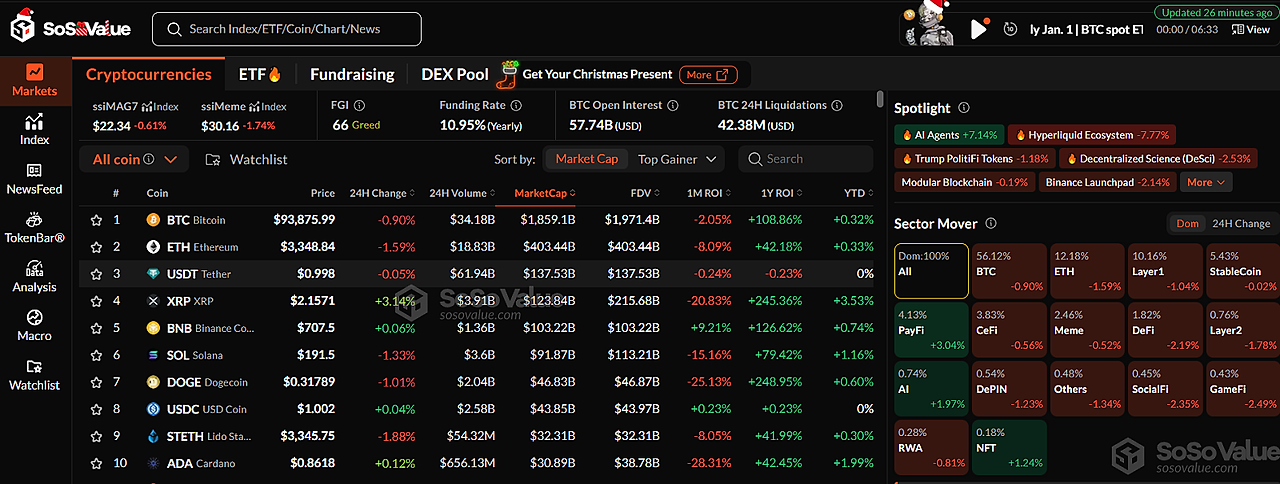The height and width of the screenshot is (484, 1280).
Task: Click the Dogecoin coin icon
Action: 154,382
